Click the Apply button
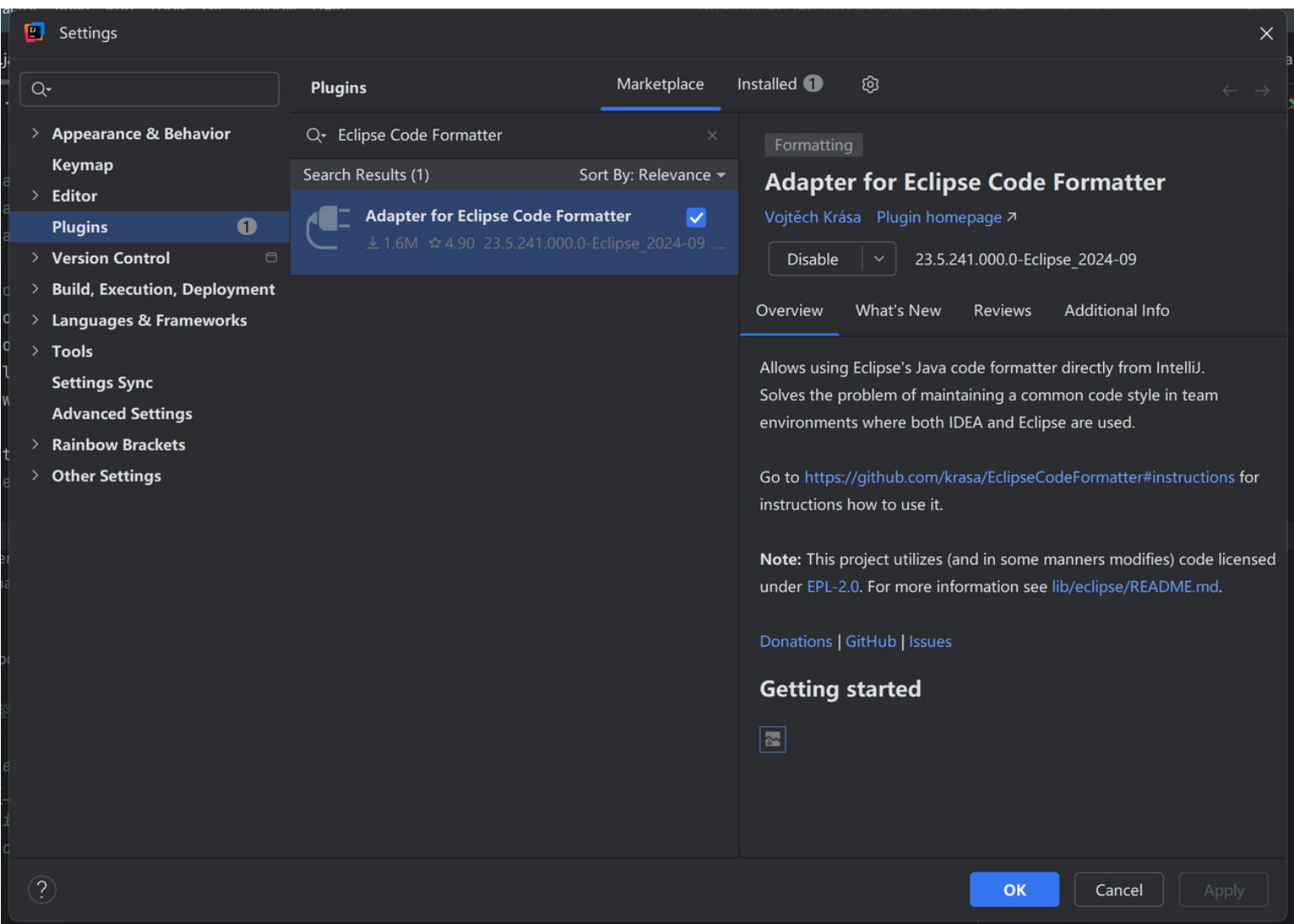 pos(1223,890)
